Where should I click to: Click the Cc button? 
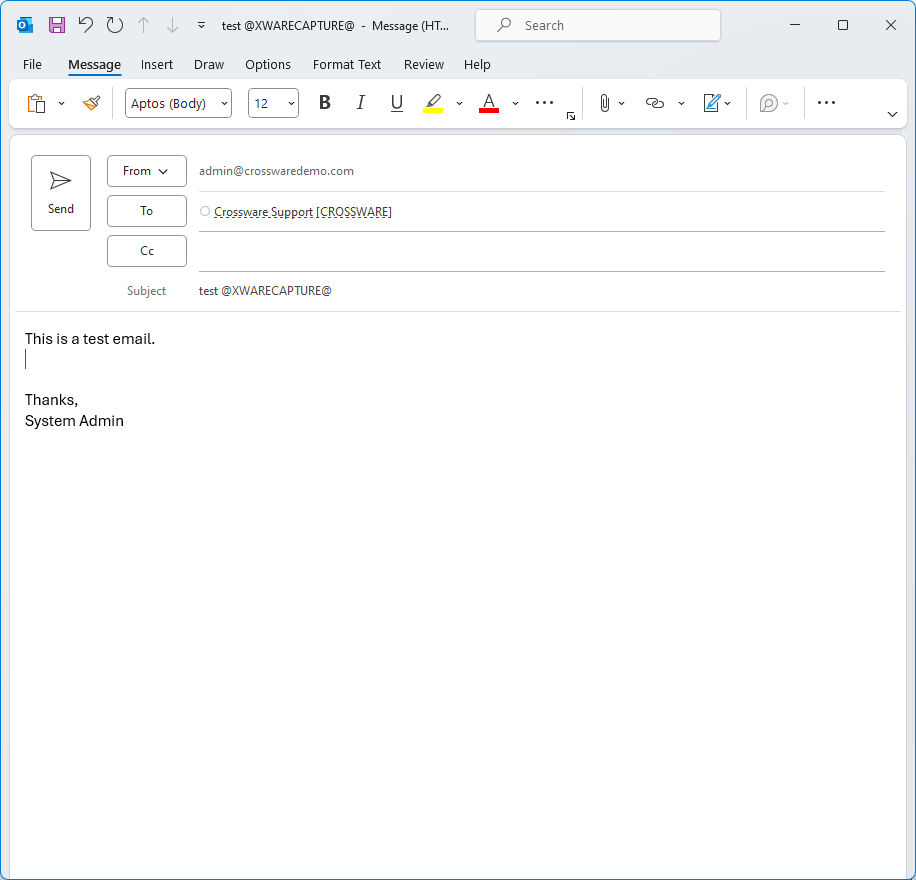click(146, 251)
